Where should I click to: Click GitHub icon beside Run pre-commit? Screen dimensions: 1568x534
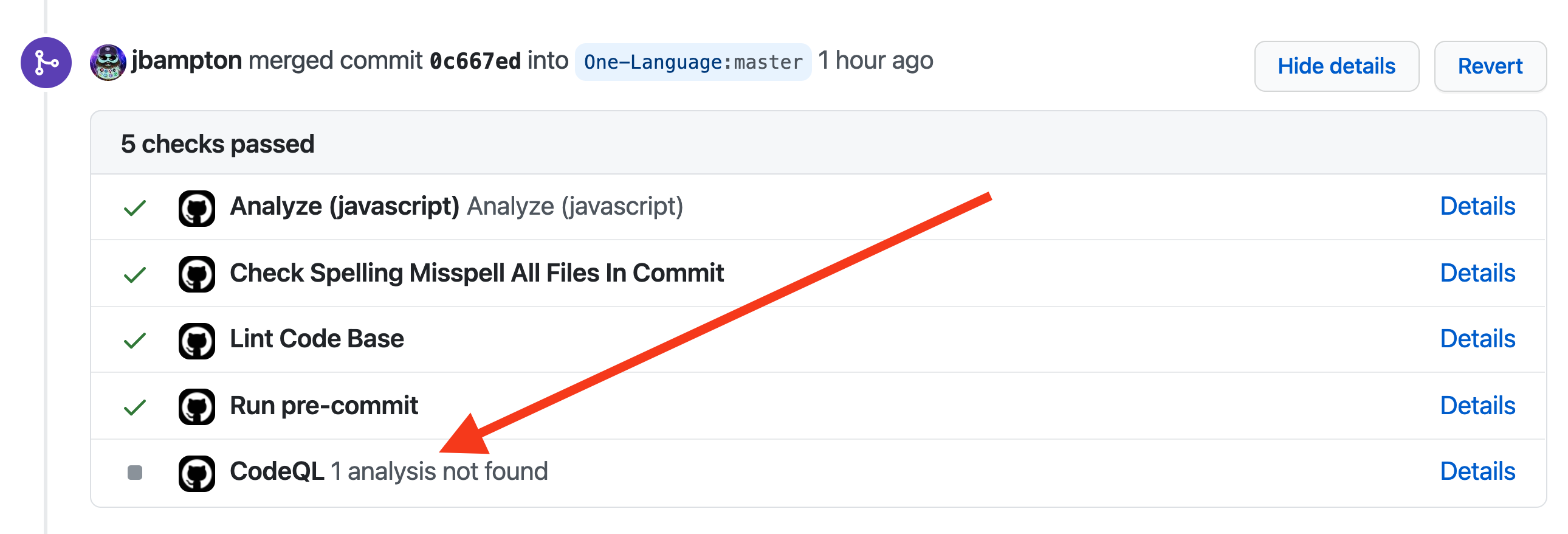(197, 407)
